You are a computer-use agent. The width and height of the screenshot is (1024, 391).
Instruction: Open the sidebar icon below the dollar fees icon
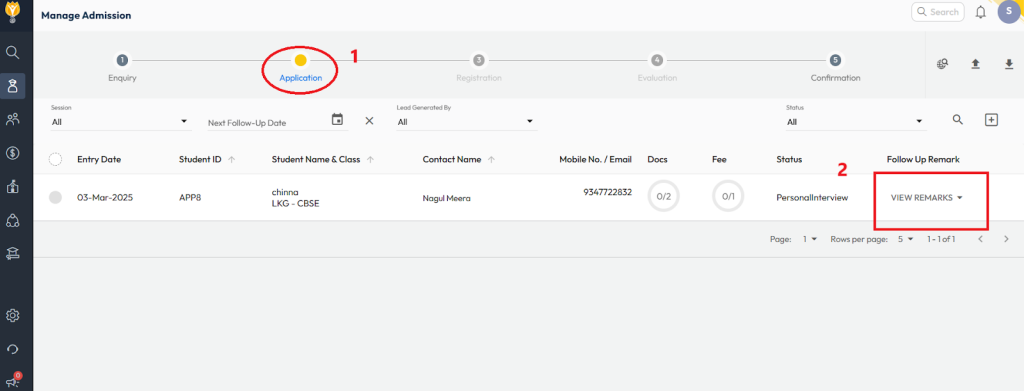12,187
